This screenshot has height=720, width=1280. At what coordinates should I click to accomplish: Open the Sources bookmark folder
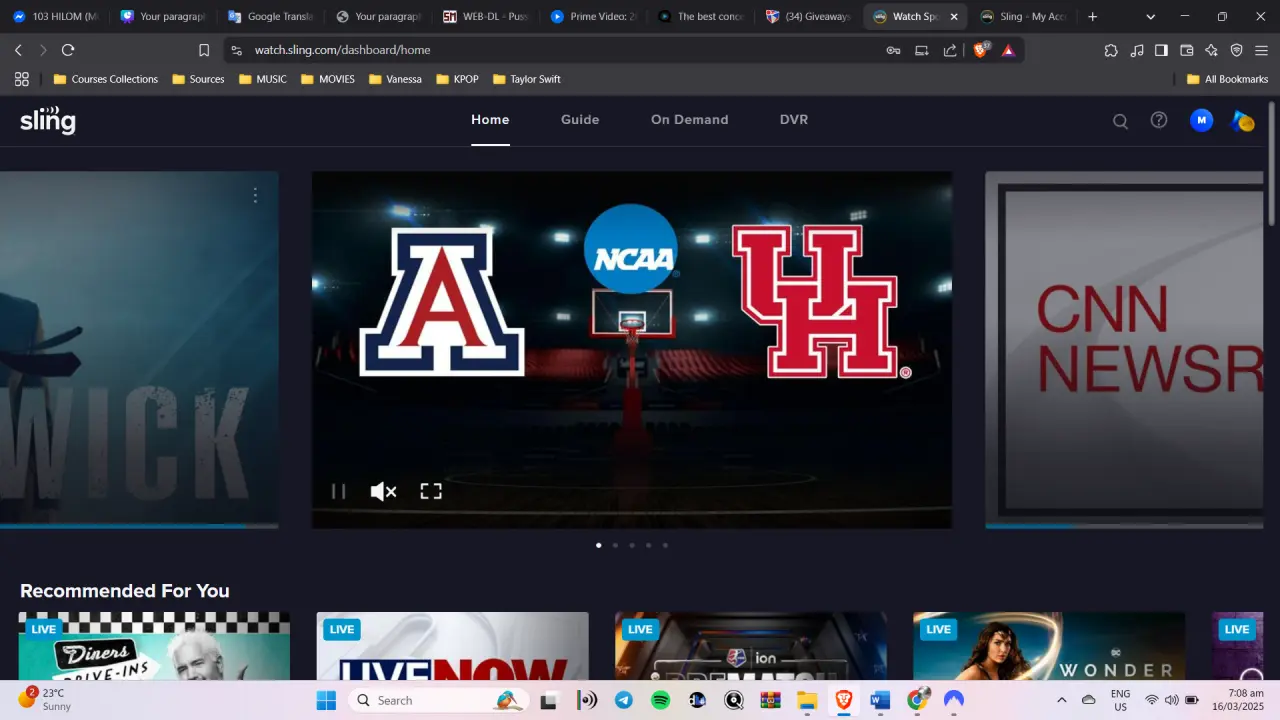pyautogui.click(x=198, y=79)
